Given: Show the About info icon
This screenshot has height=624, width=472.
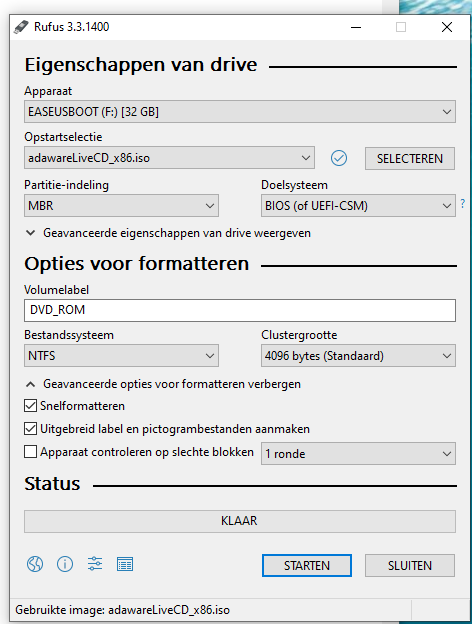Looking at the screenshot, I should tap(65, 564).
